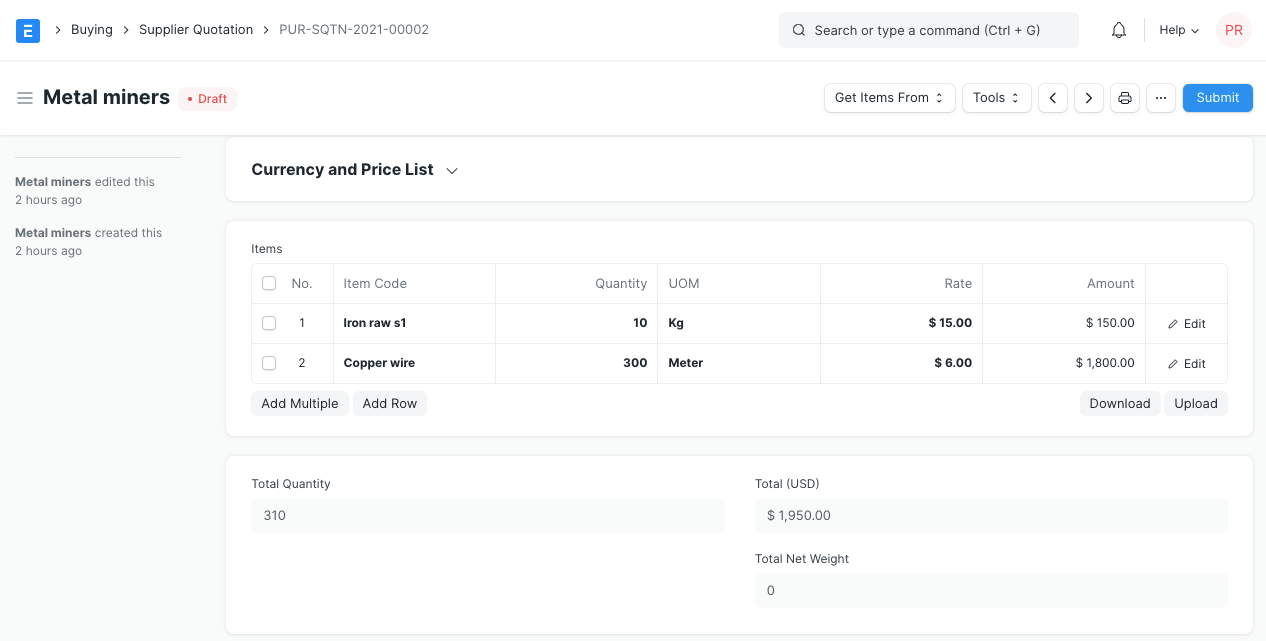Image resolution: width=1266 pixels, height=641 pixels.
Task: Go to previous document arrow
Action: tap(1052, 98)
